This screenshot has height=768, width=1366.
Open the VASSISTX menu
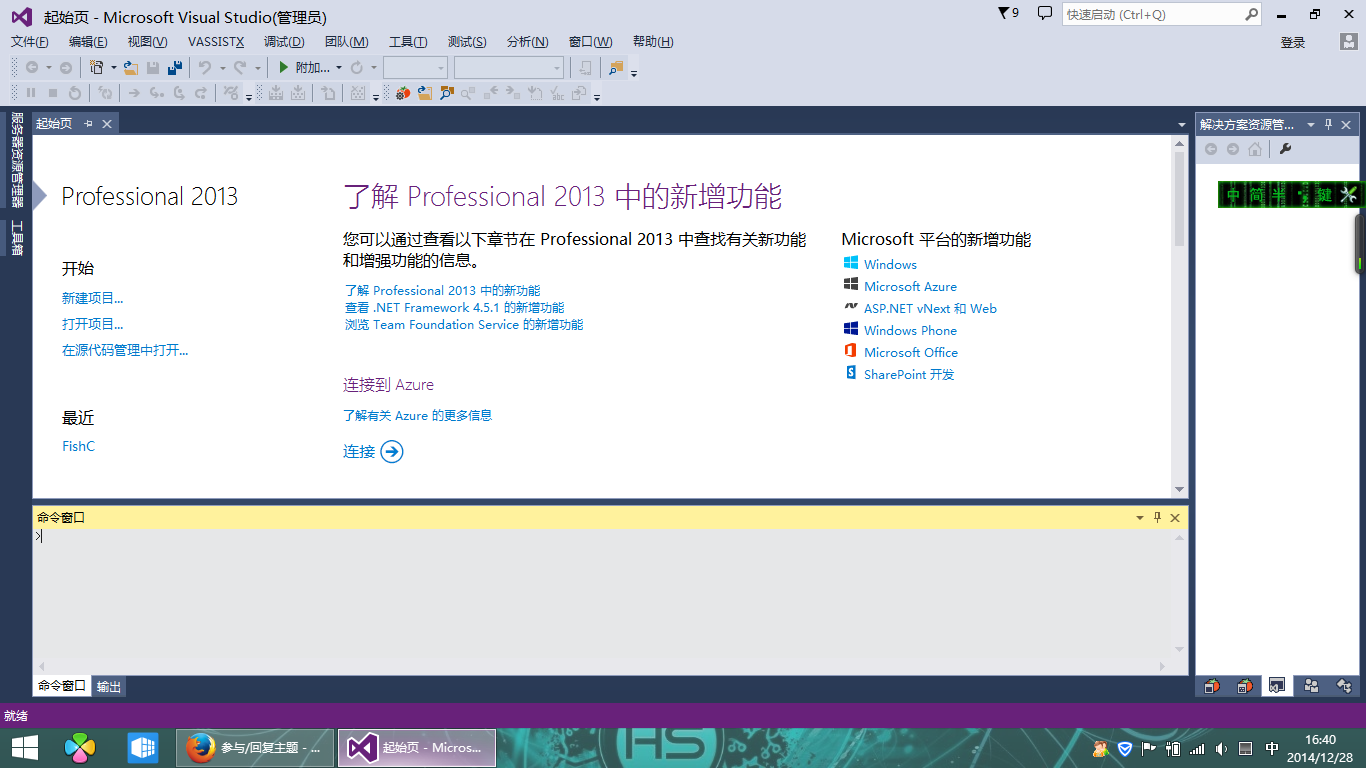216,41
